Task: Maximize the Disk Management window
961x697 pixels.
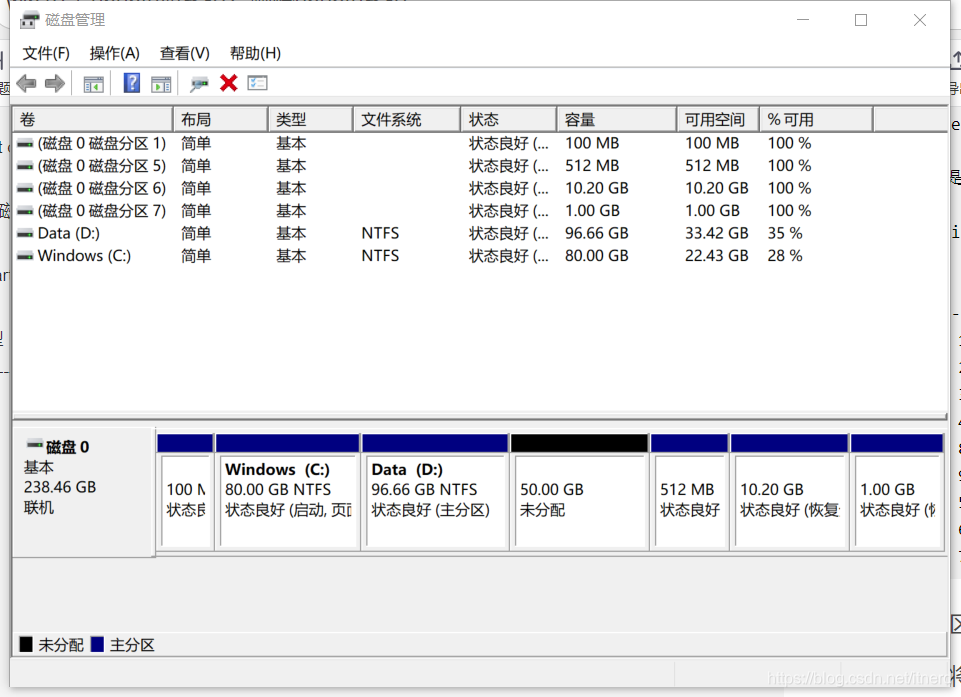Action: point(861,20)
